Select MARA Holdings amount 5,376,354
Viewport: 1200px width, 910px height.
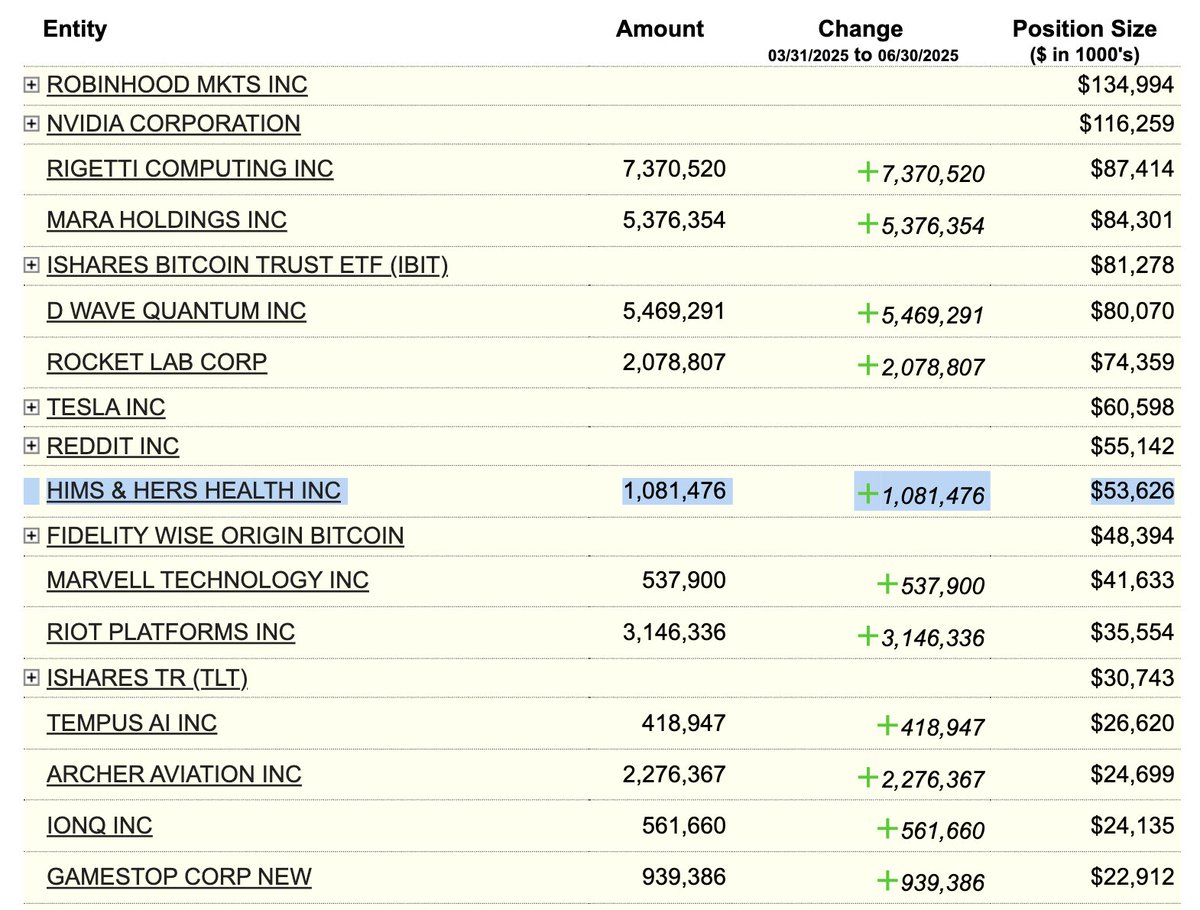(674, 220)
